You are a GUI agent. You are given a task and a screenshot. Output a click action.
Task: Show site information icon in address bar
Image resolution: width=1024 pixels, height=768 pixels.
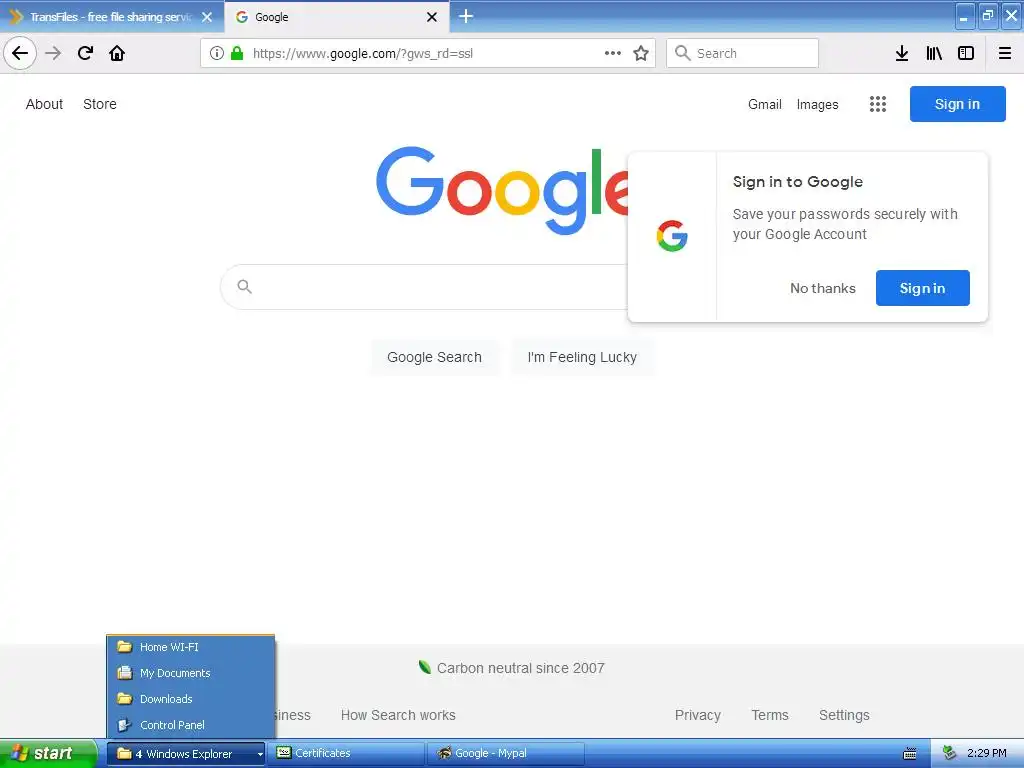pyautogui.click(x=217, y=53)
